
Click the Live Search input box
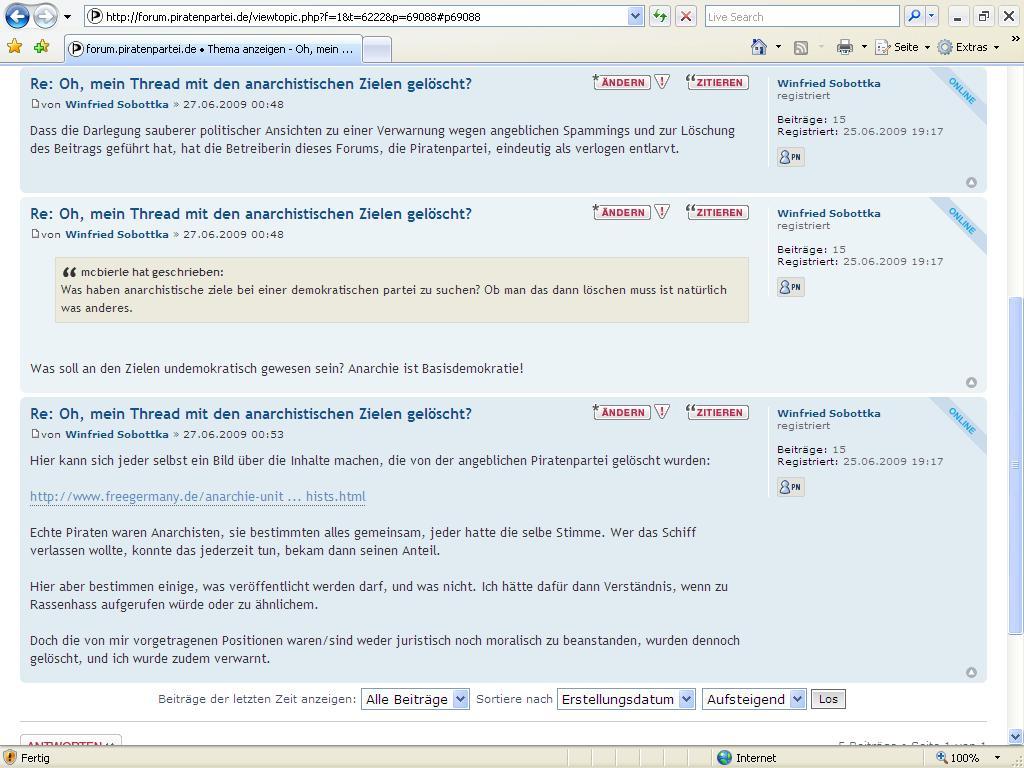[803, 17]
